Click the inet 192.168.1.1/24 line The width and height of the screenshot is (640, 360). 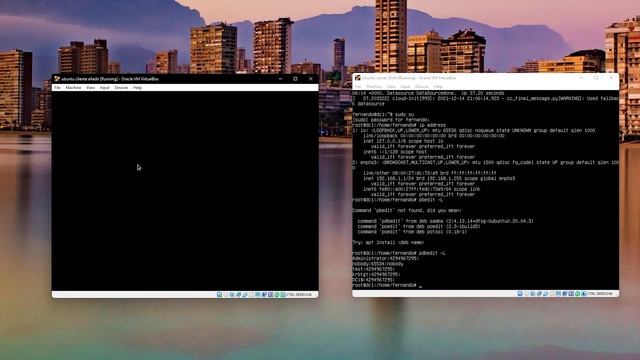[x=439, y=178]
